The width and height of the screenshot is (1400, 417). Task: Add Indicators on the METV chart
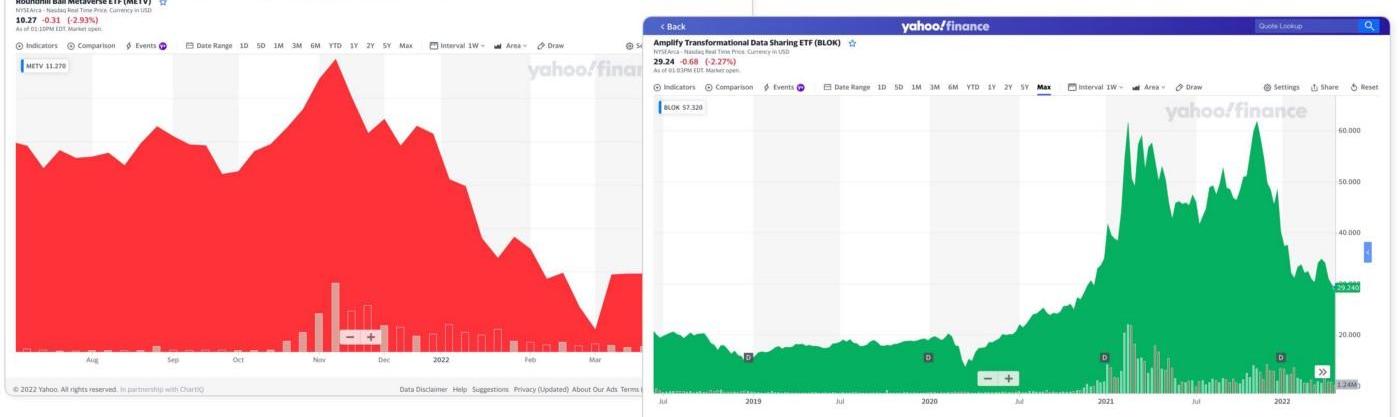tap(38, 45)
